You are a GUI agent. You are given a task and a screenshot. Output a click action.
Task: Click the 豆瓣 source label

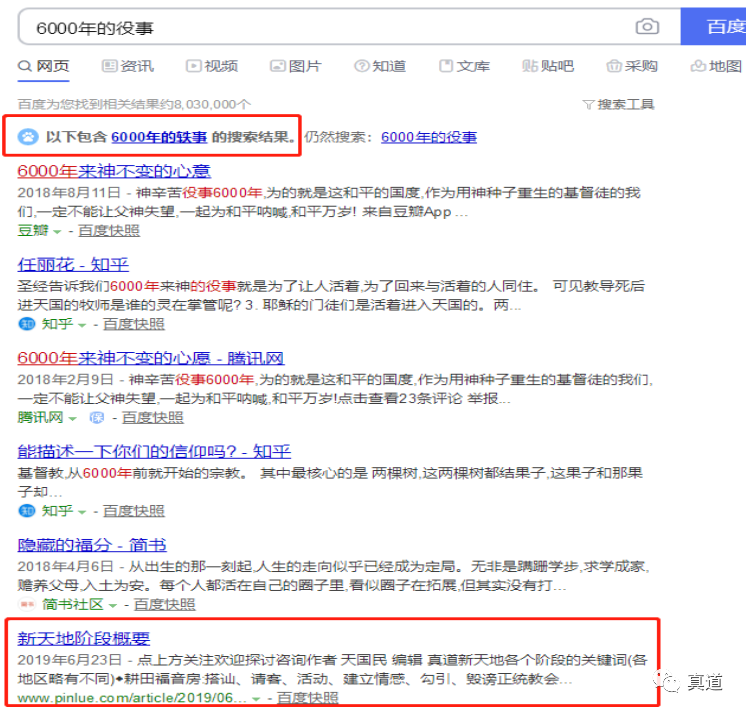(x=33, y=231)
